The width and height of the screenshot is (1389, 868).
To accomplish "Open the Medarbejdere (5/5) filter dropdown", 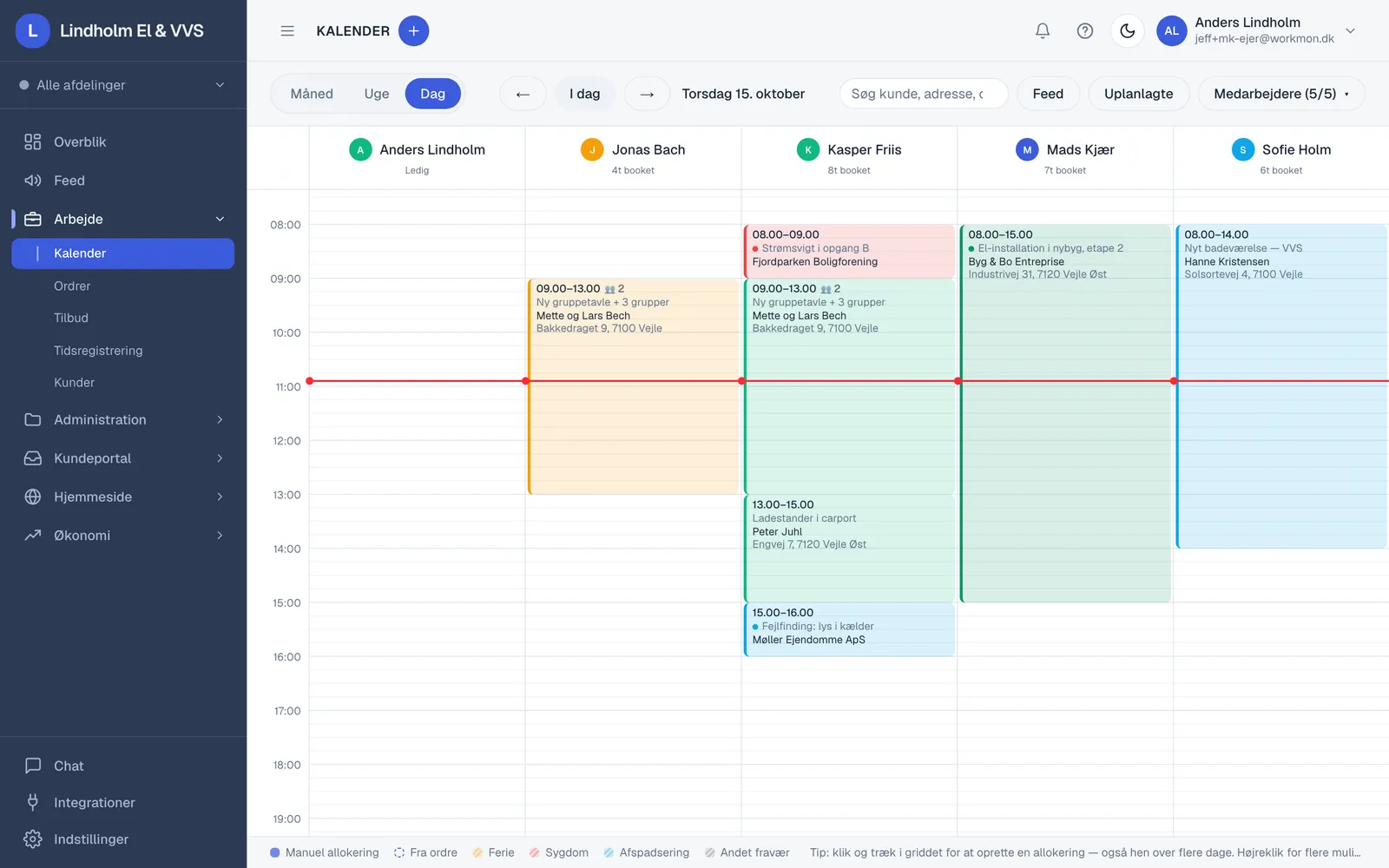I will coord(1281,94).
